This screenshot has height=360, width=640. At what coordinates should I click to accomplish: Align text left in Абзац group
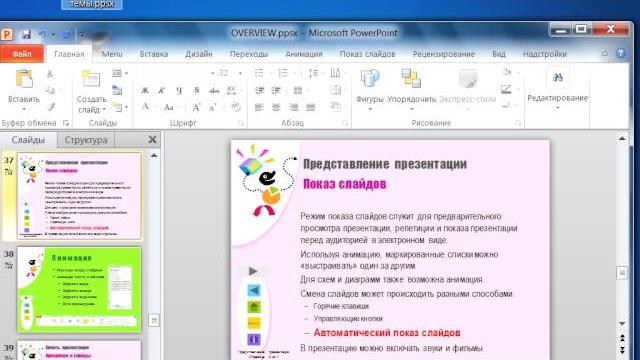(259, 107)
